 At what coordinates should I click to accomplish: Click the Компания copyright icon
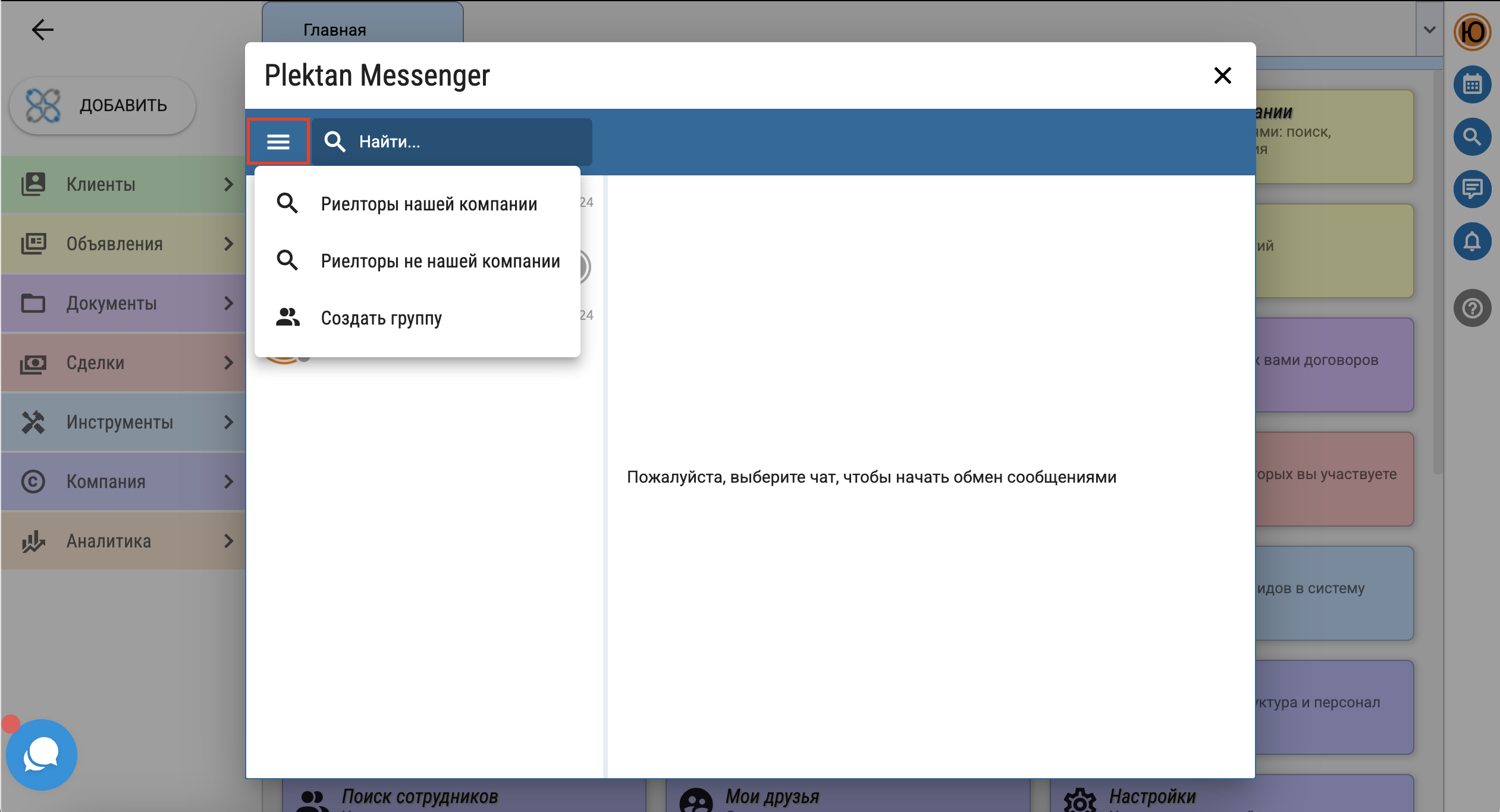click(33, 481)
